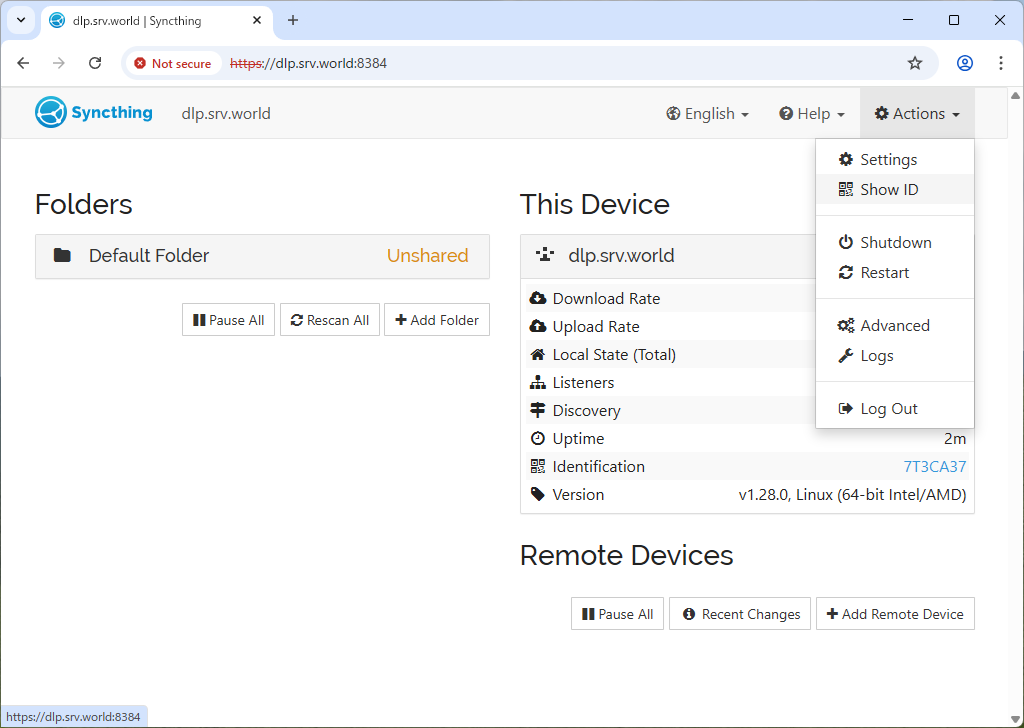Click the Default Folder icon
This screenshot has width=1024, height=728.
coord(62,256)
